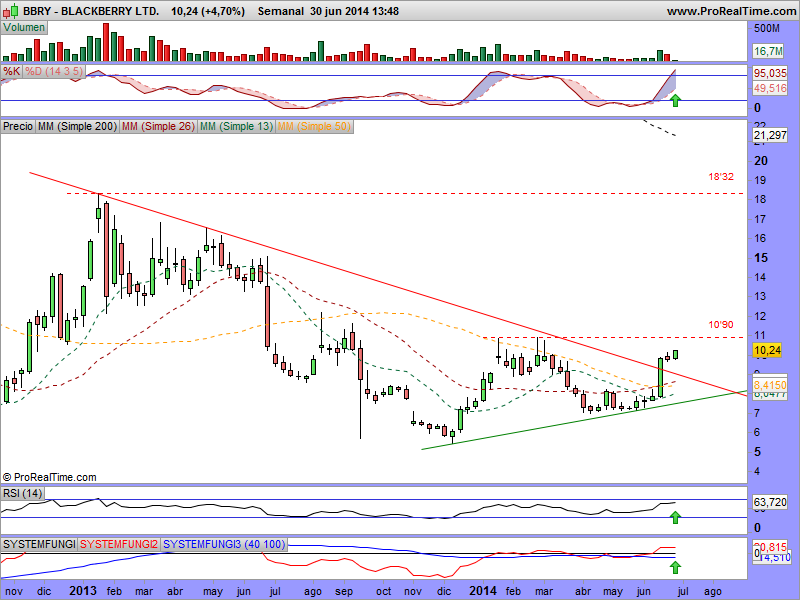Viewport: 800px width, 600px height.
Task: Click the 21,297 price axis value
Action: [x=769, y=135]
